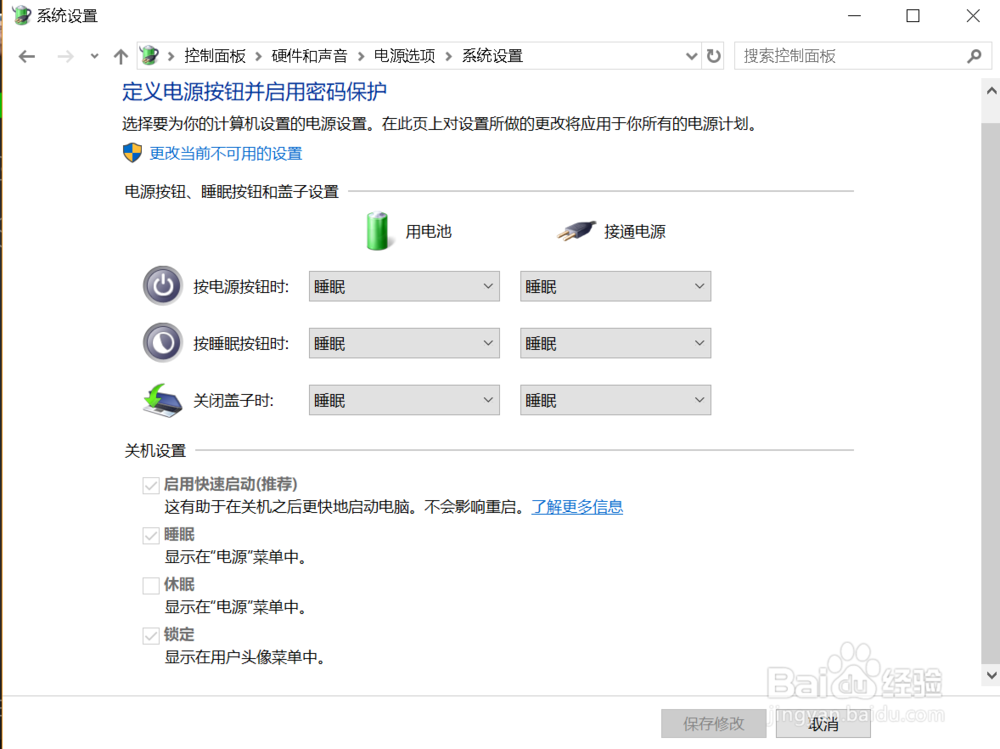Click the vertical scrollbar thumb
This screenshot has width=1000, height=749.
991,392
